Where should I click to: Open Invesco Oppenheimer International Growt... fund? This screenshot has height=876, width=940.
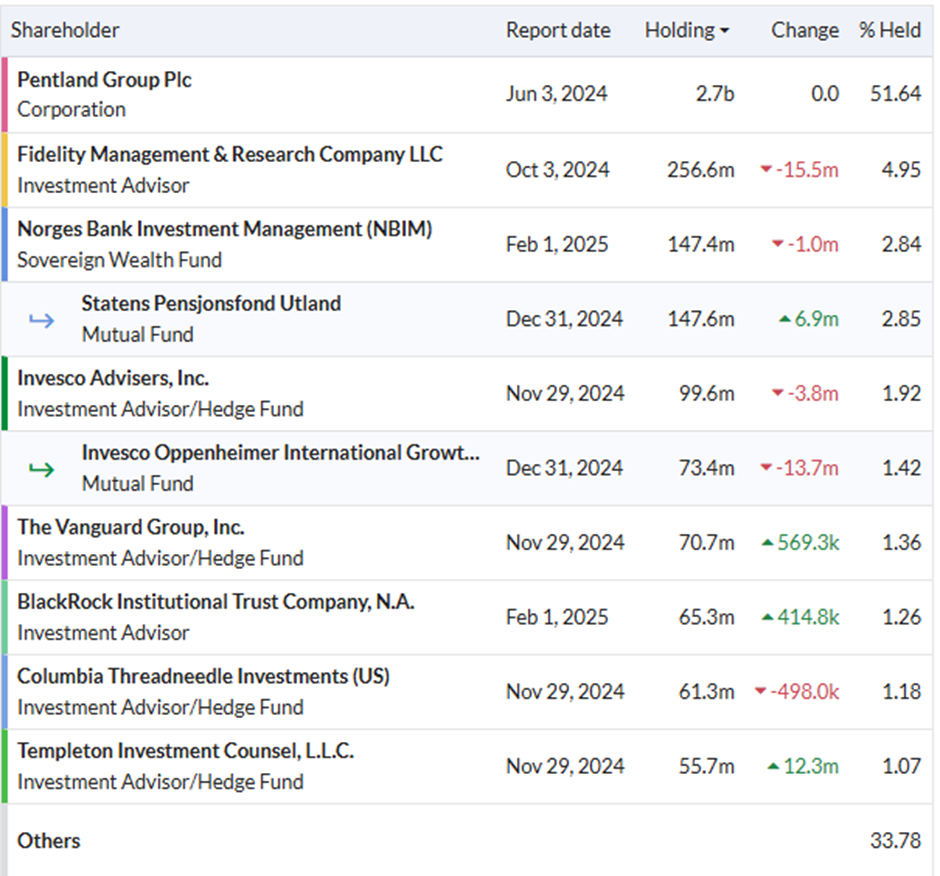point(281,453)
